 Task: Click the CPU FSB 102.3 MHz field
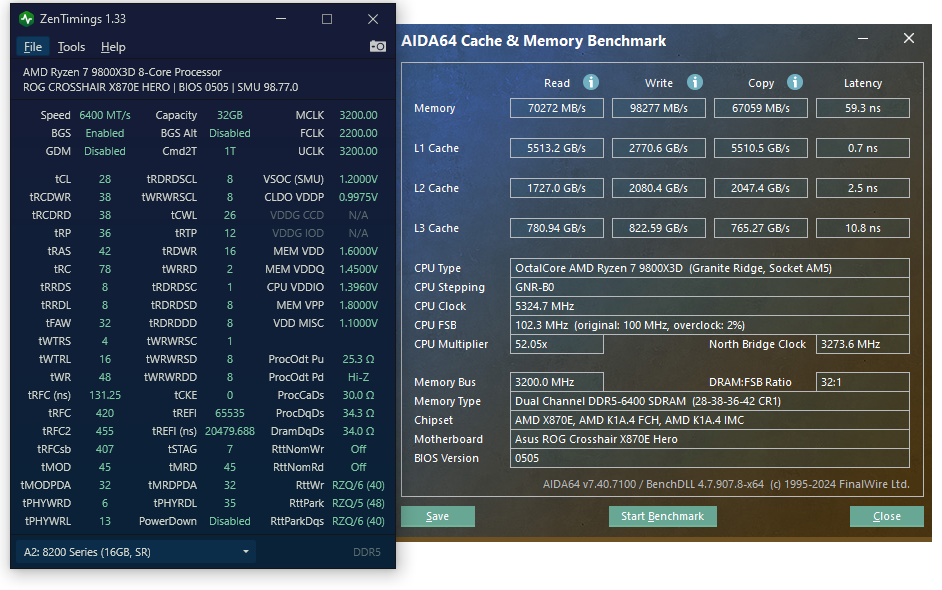pyautogui.click(x=710, y=325)
